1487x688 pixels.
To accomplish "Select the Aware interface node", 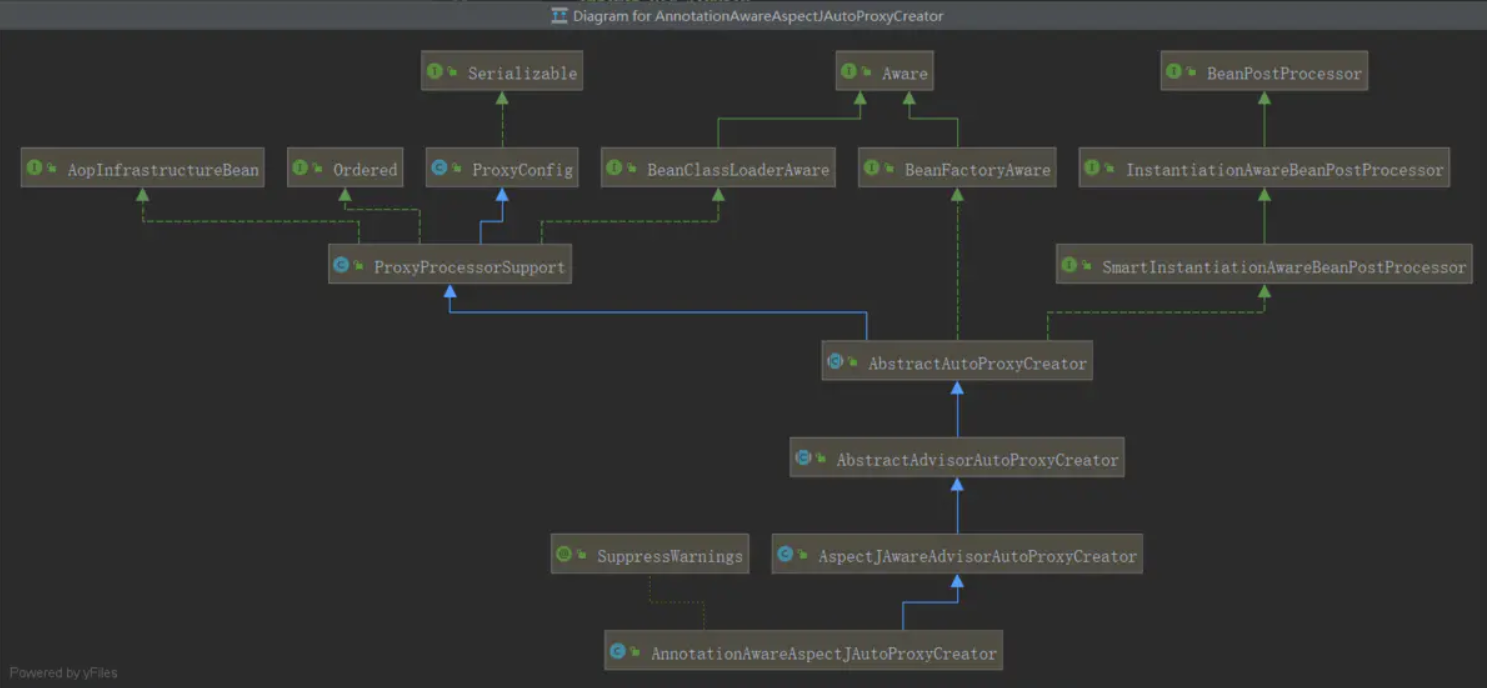I will coord(885,72).
